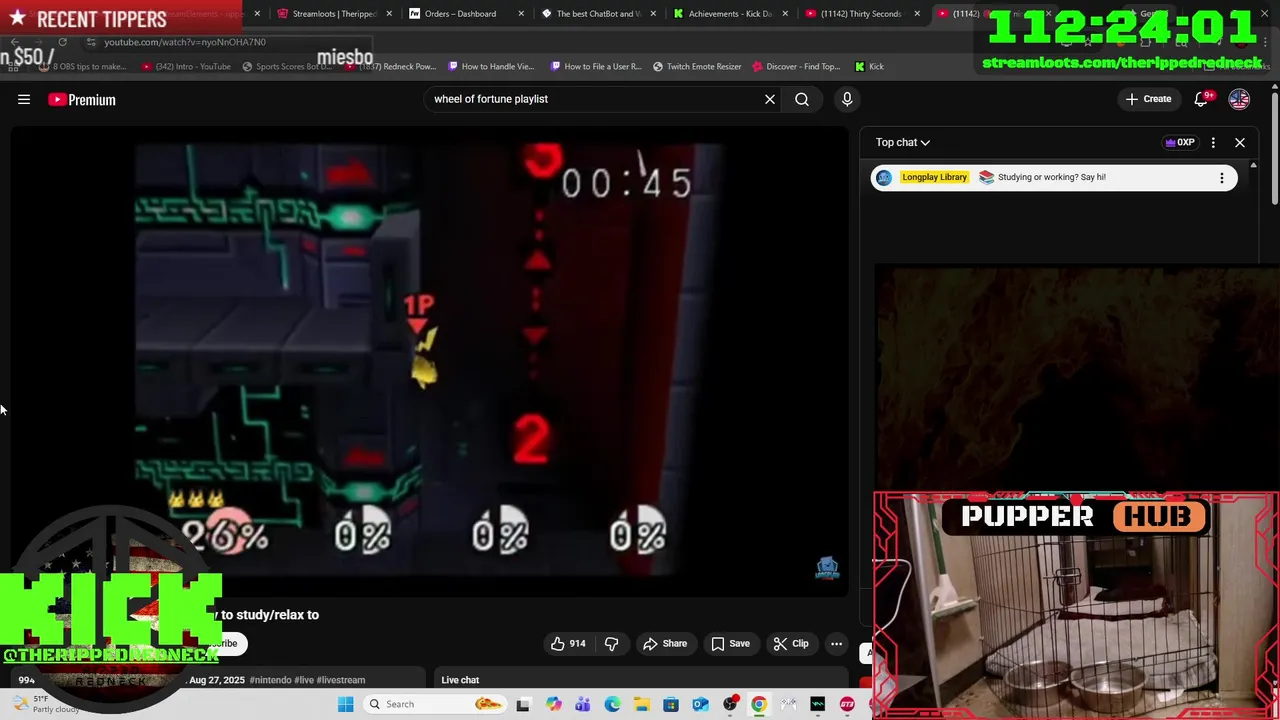1280x720 pixels.
Task: Open weather widget on taskbar
Action: coord(48,704)
